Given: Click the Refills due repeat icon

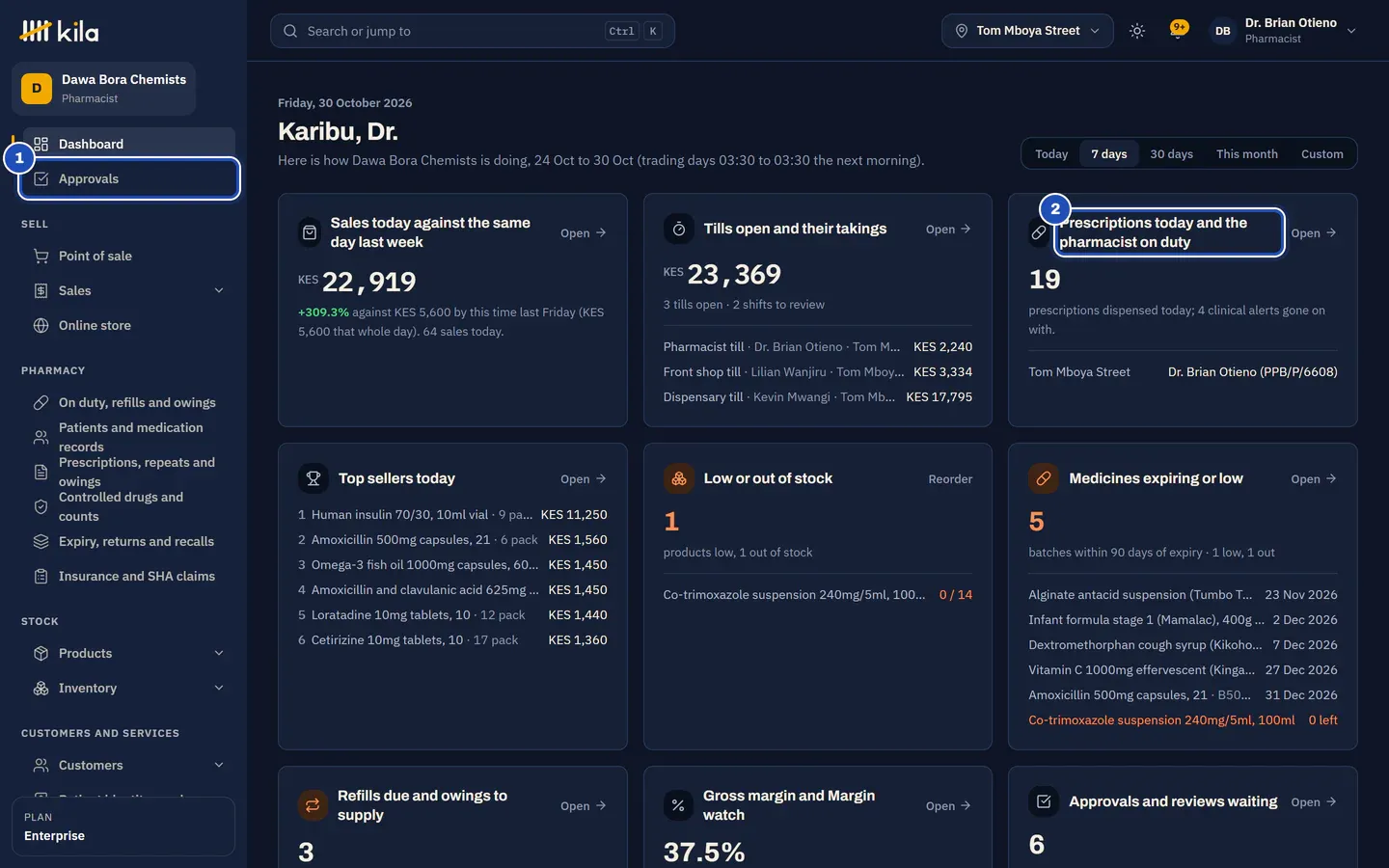Looking at the screenshot, I should 313,805.
